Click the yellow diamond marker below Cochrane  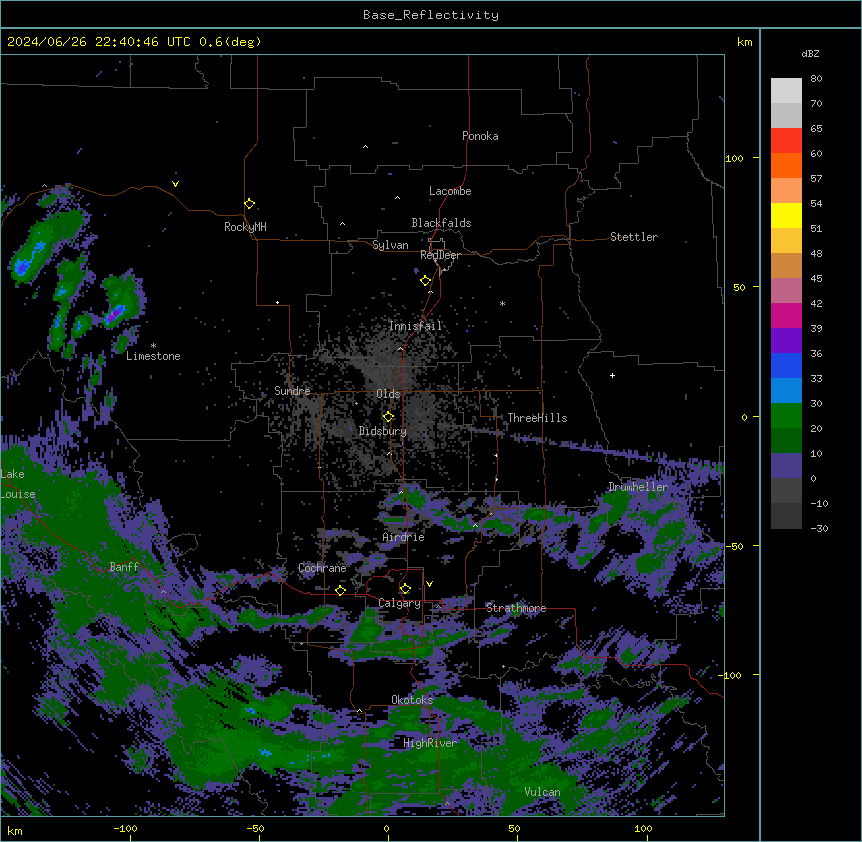click(x=340, y=590)
